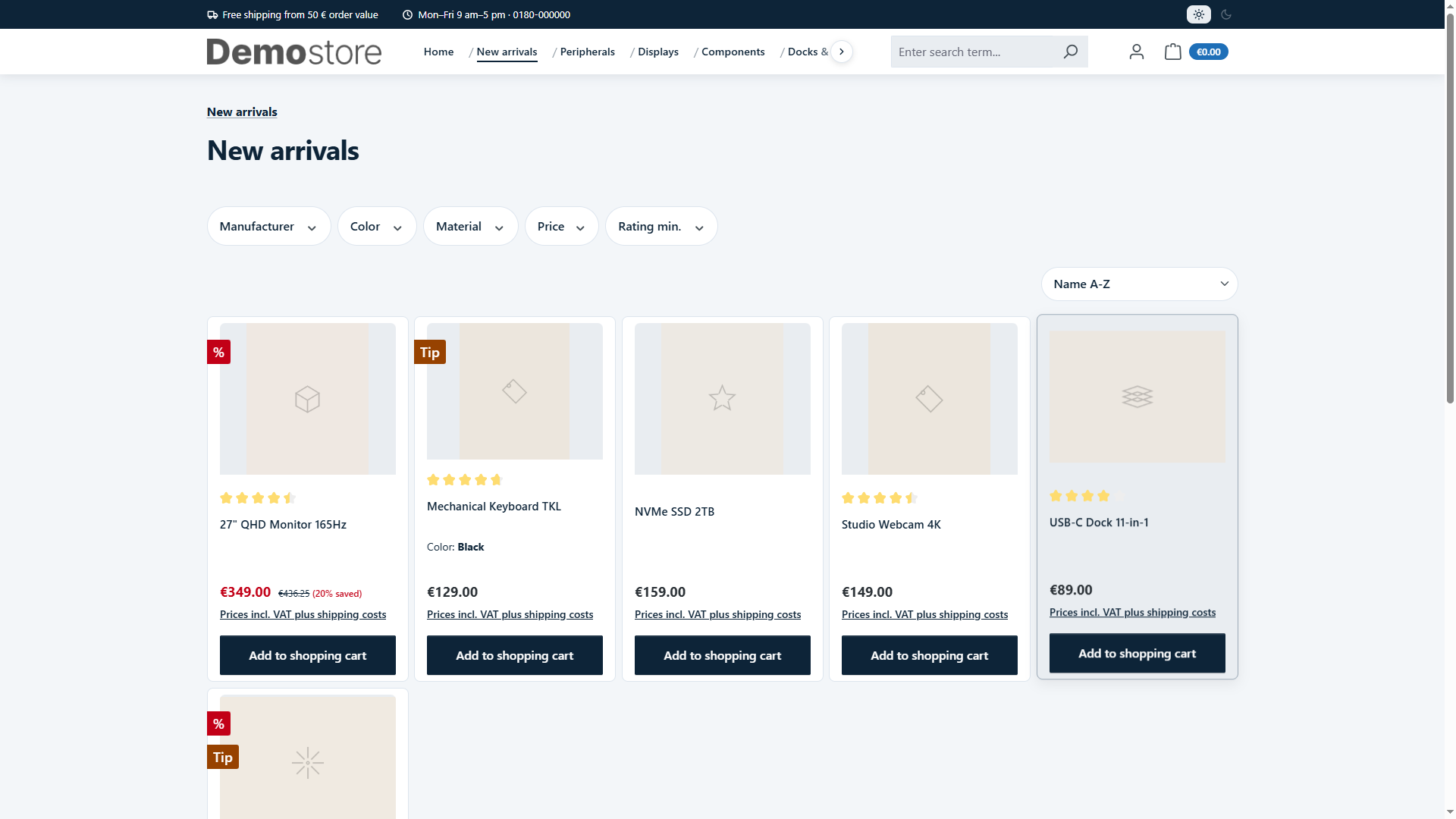Viewport: 1456px width, 819px height.
Task: Click the search magnifier icon
Action: [1070, 52]
